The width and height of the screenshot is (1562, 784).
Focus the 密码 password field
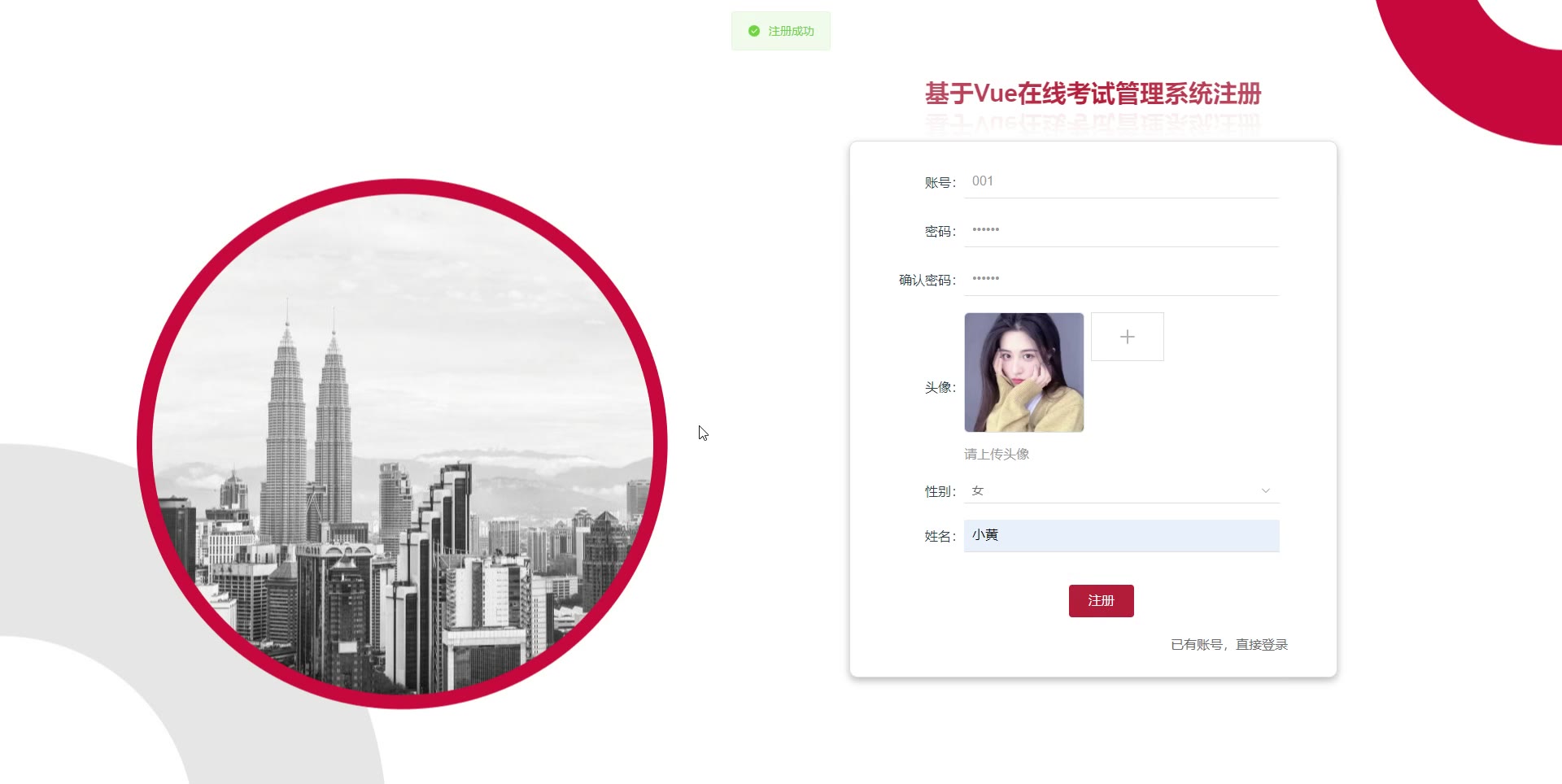(1121, 230)
